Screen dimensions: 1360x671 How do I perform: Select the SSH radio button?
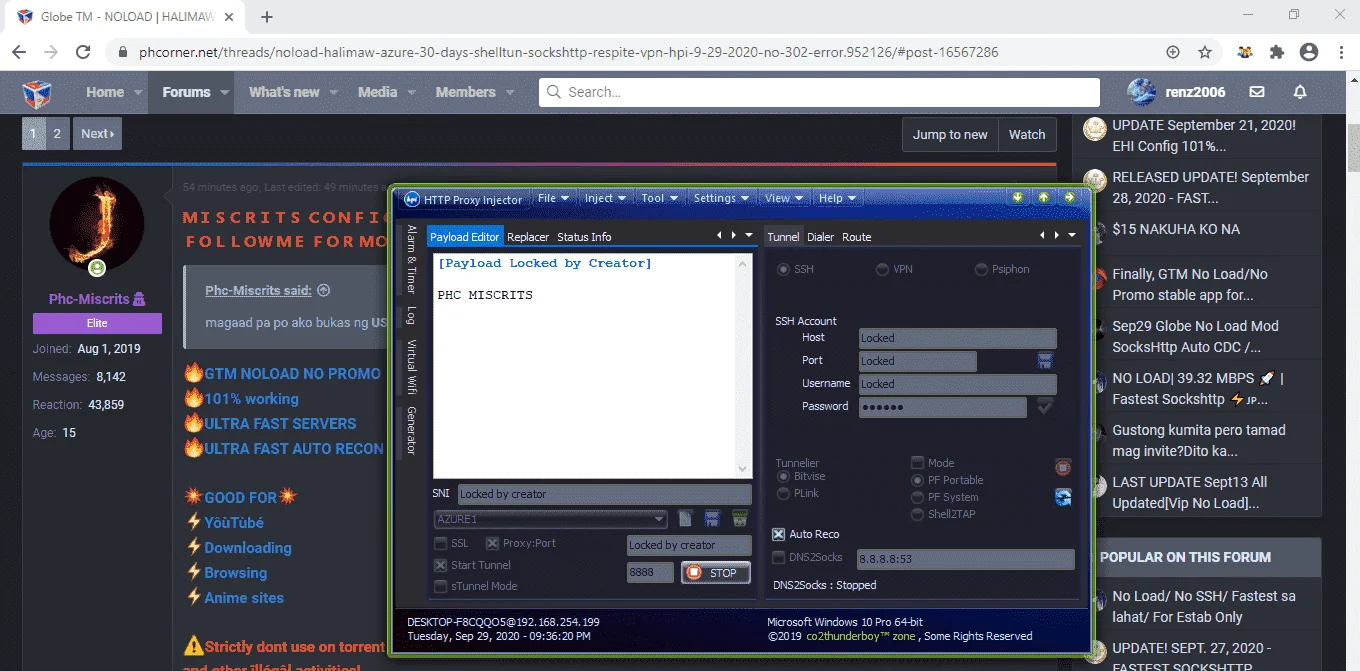pyautogui.click(x=783, y=270)
